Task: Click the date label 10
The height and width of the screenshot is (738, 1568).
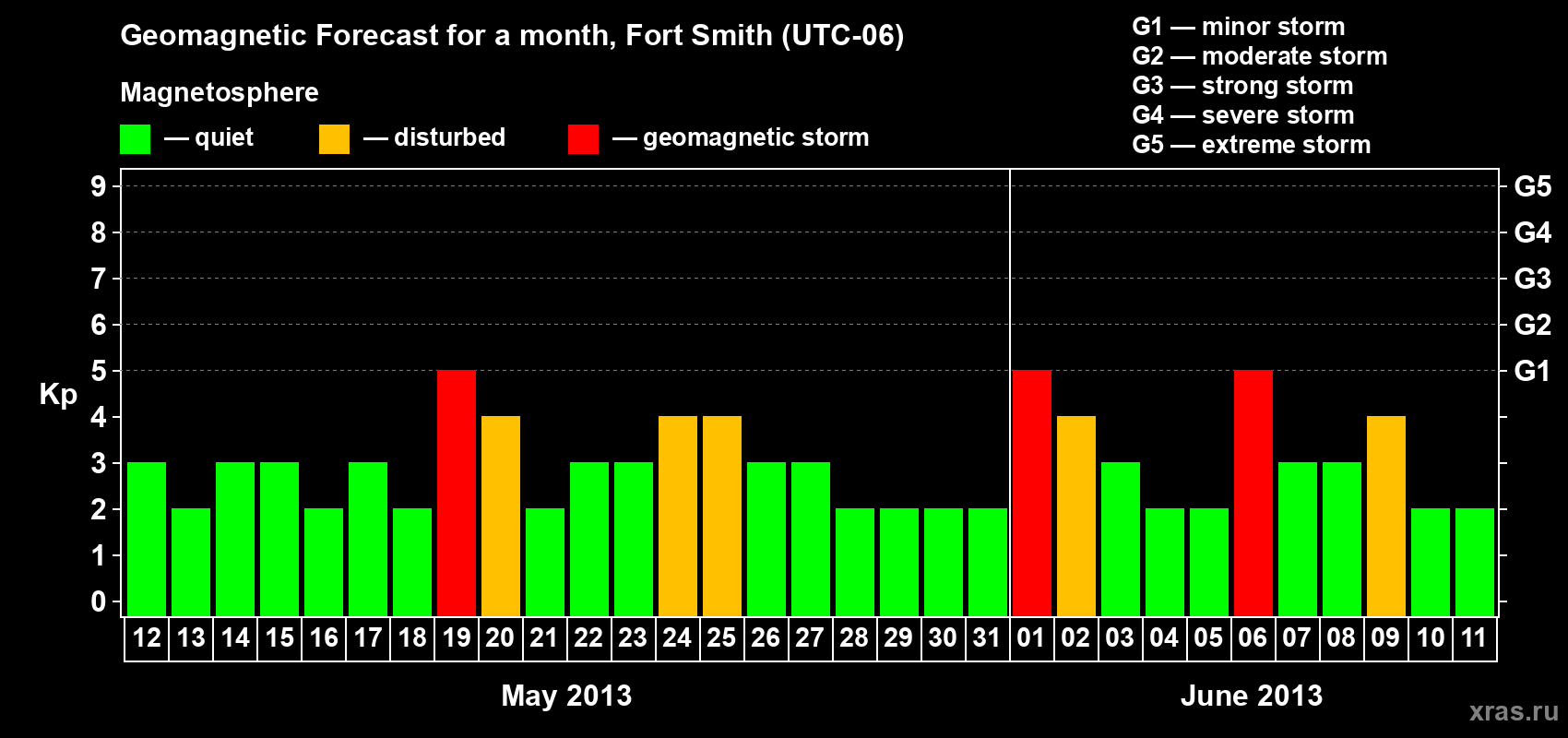Action: point(1431,638)
